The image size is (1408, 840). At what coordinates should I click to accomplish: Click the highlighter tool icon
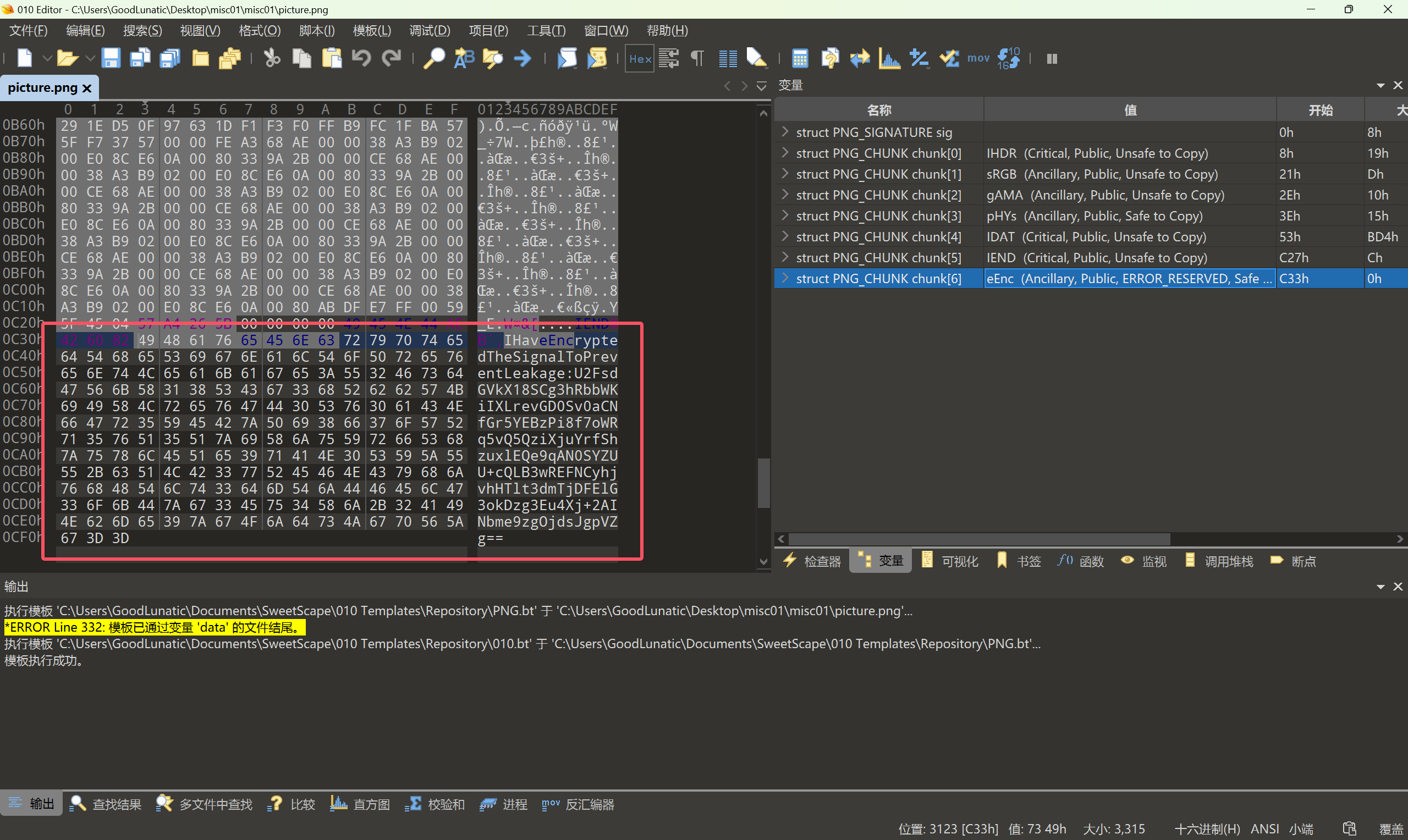coord(756,58)
